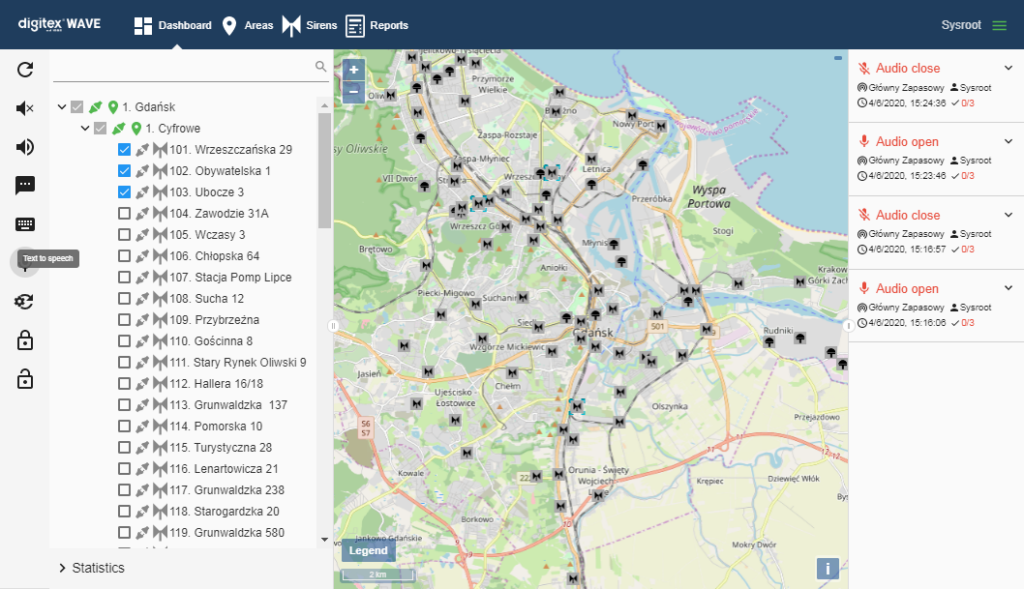The height and width of the screenshot is (589, 1024).
Task: Expand the Audio close event at 15:16:57
Action: coord(1008,215)
